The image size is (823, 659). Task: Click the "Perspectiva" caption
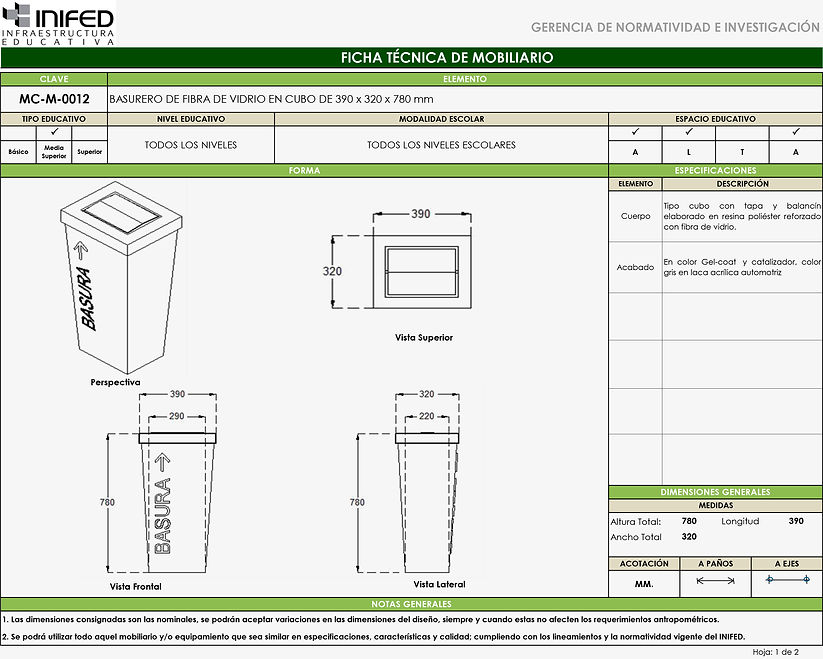(115, 382)
